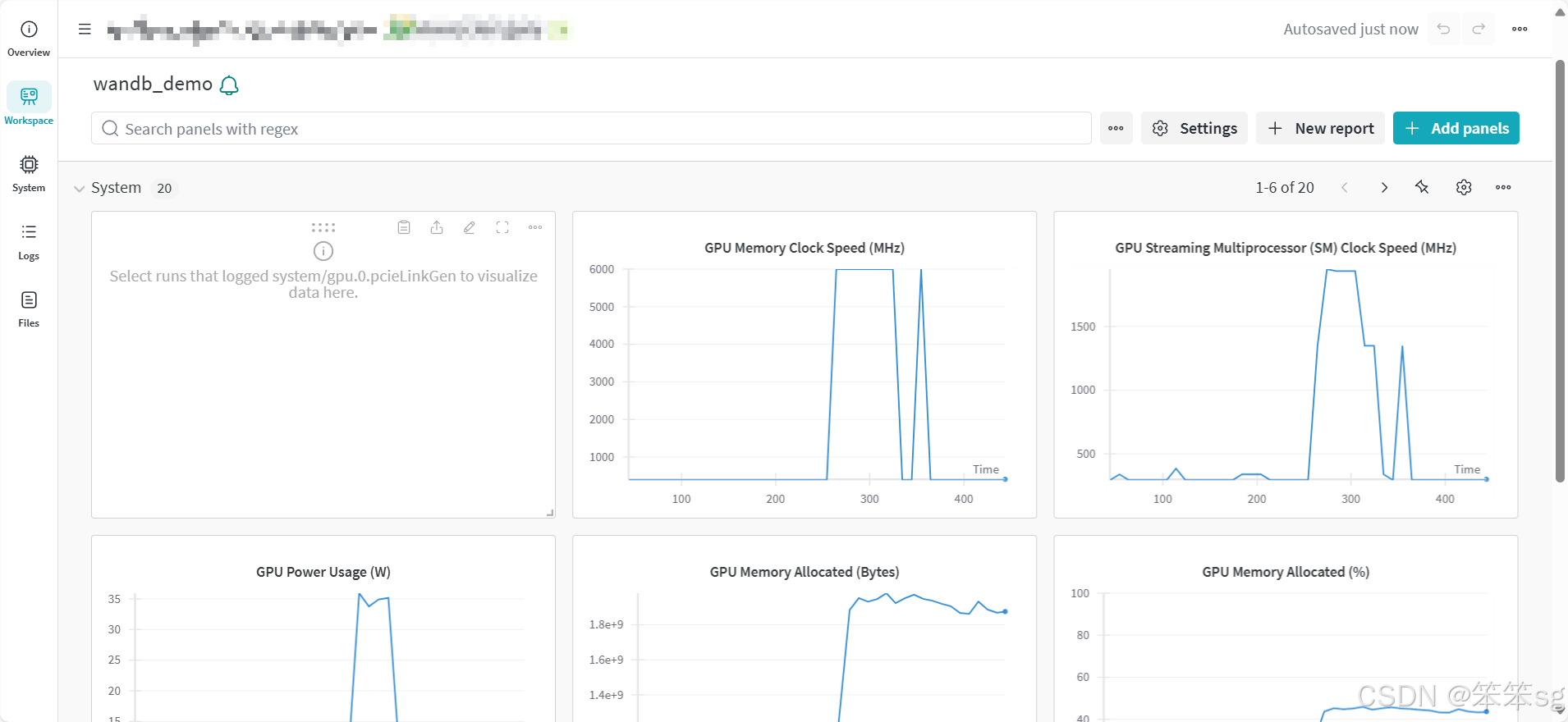Open the System sidebar section
This screenshot has width=1568, height=722.
coord(29,174)
